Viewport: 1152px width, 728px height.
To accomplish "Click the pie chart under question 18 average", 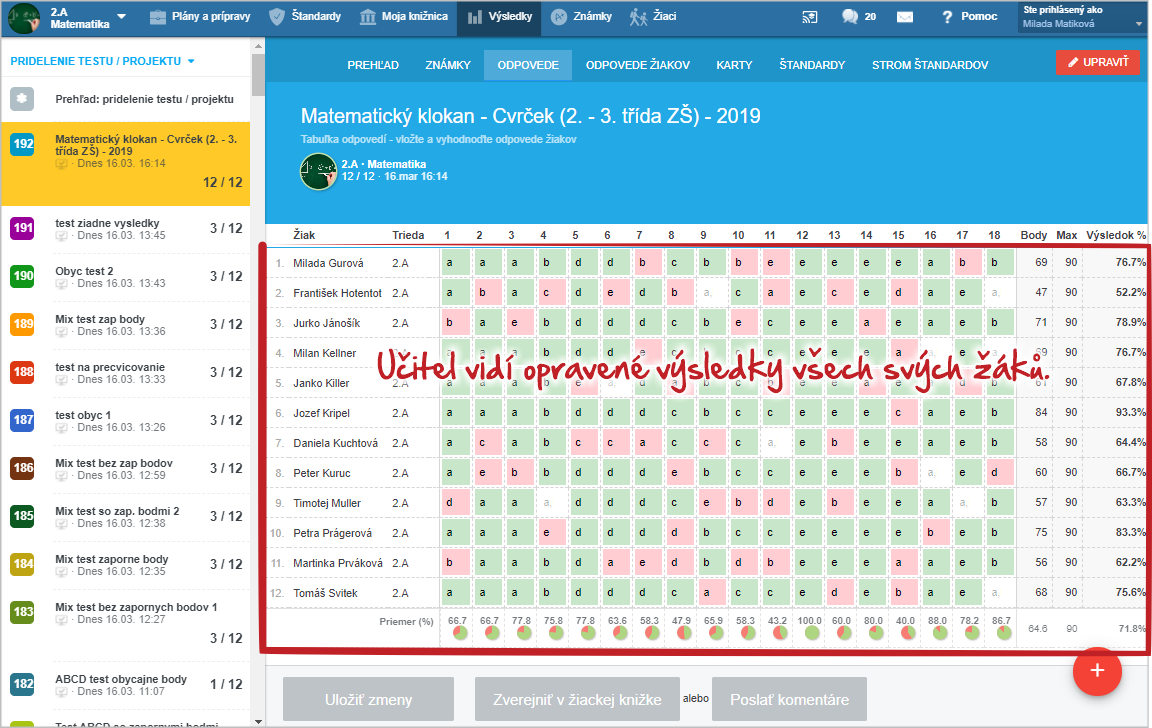I will (x=1004, y=633).
